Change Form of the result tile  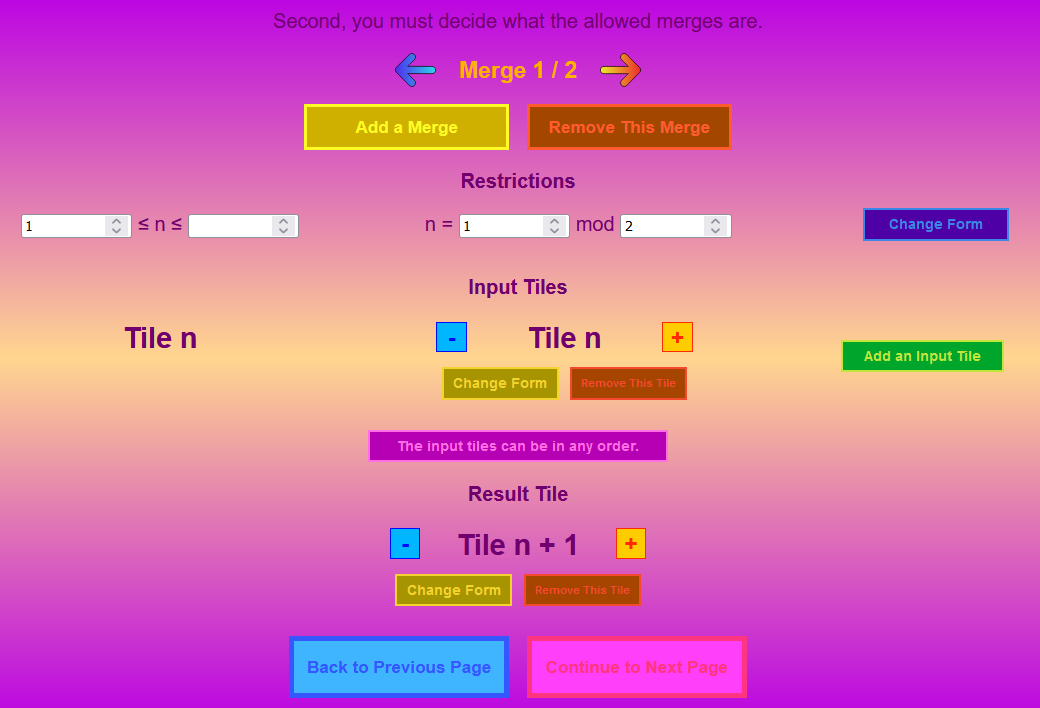click(x=453, y=590)
